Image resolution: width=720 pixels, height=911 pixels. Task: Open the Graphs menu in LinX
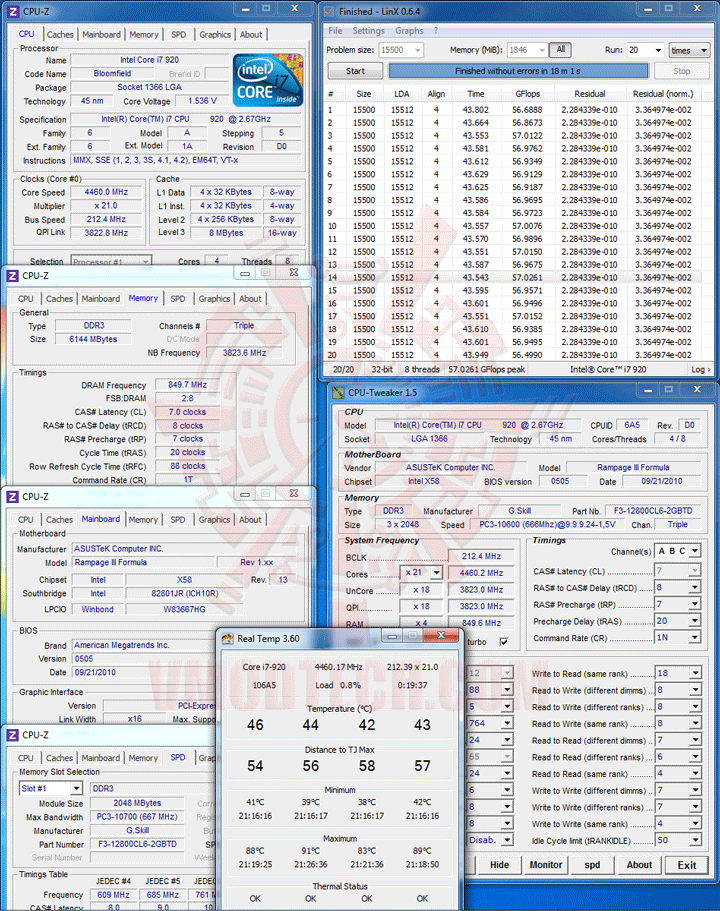409,31
